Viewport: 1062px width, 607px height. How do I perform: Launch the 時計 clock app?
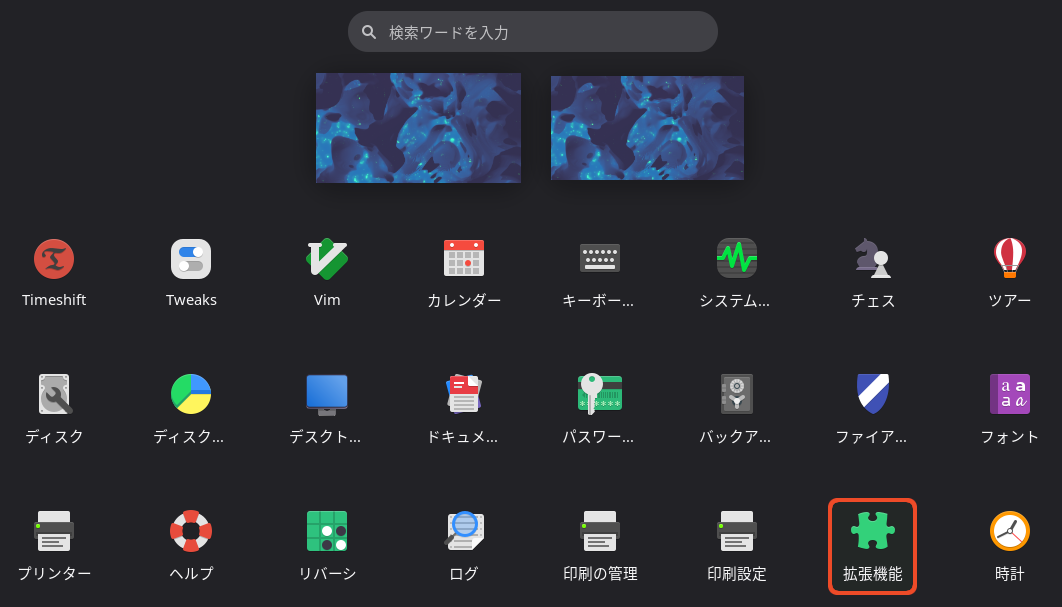point(1010,531)
